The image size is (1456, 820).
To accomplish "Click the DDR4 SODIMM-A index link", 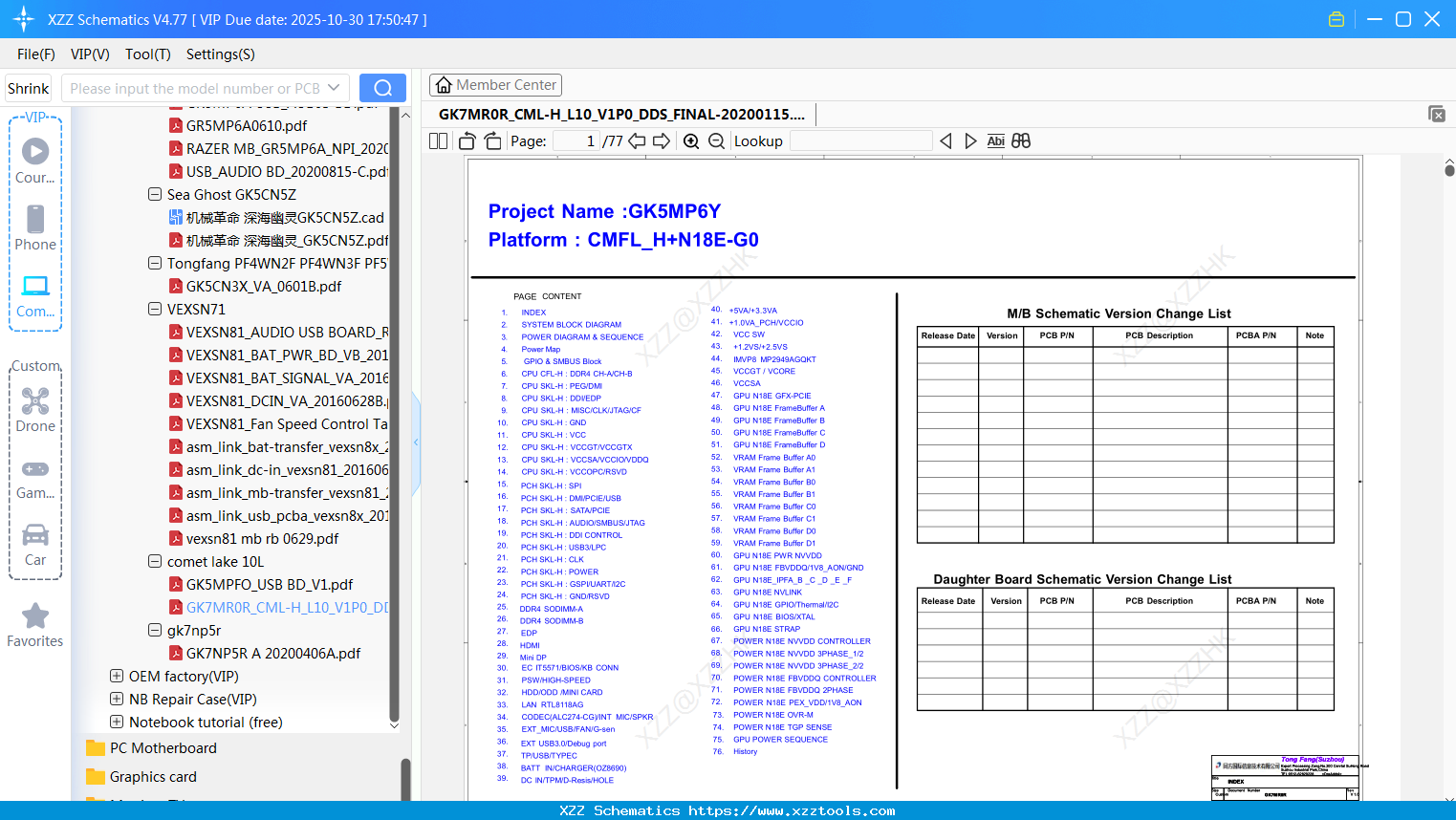I will 551,609.
